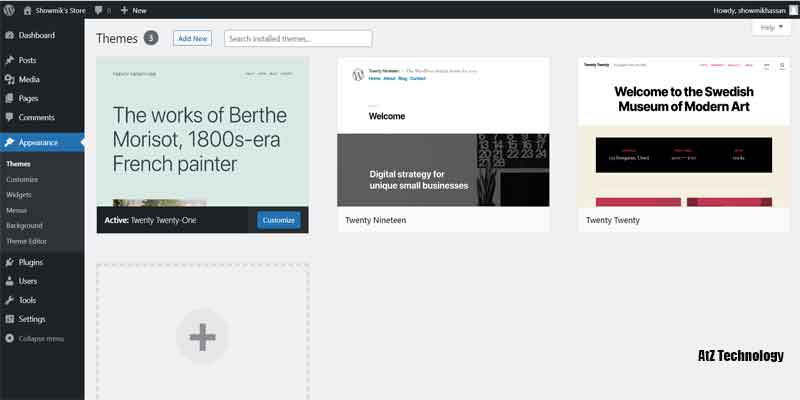Open Users icon in sidebar

pos(9,281)
